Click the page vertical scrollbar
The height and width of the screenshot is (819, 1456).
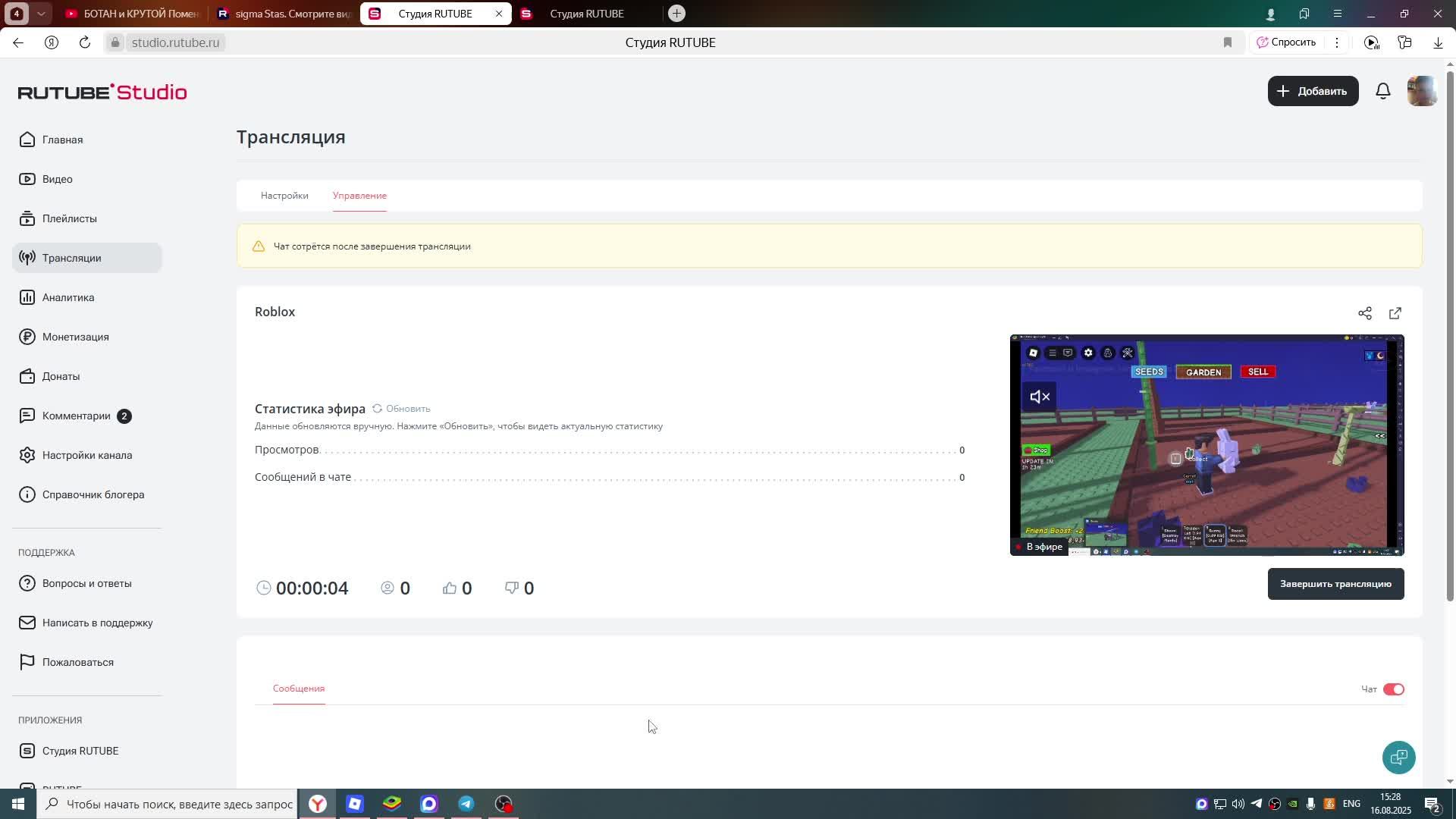(1450, 334)
